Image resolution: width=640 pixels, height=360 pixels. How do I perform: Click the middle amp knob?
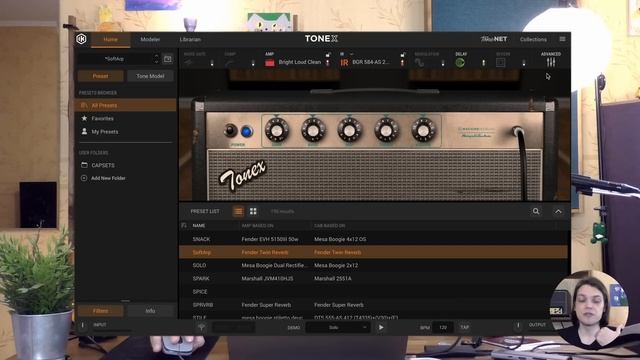(x=349, y=130)
